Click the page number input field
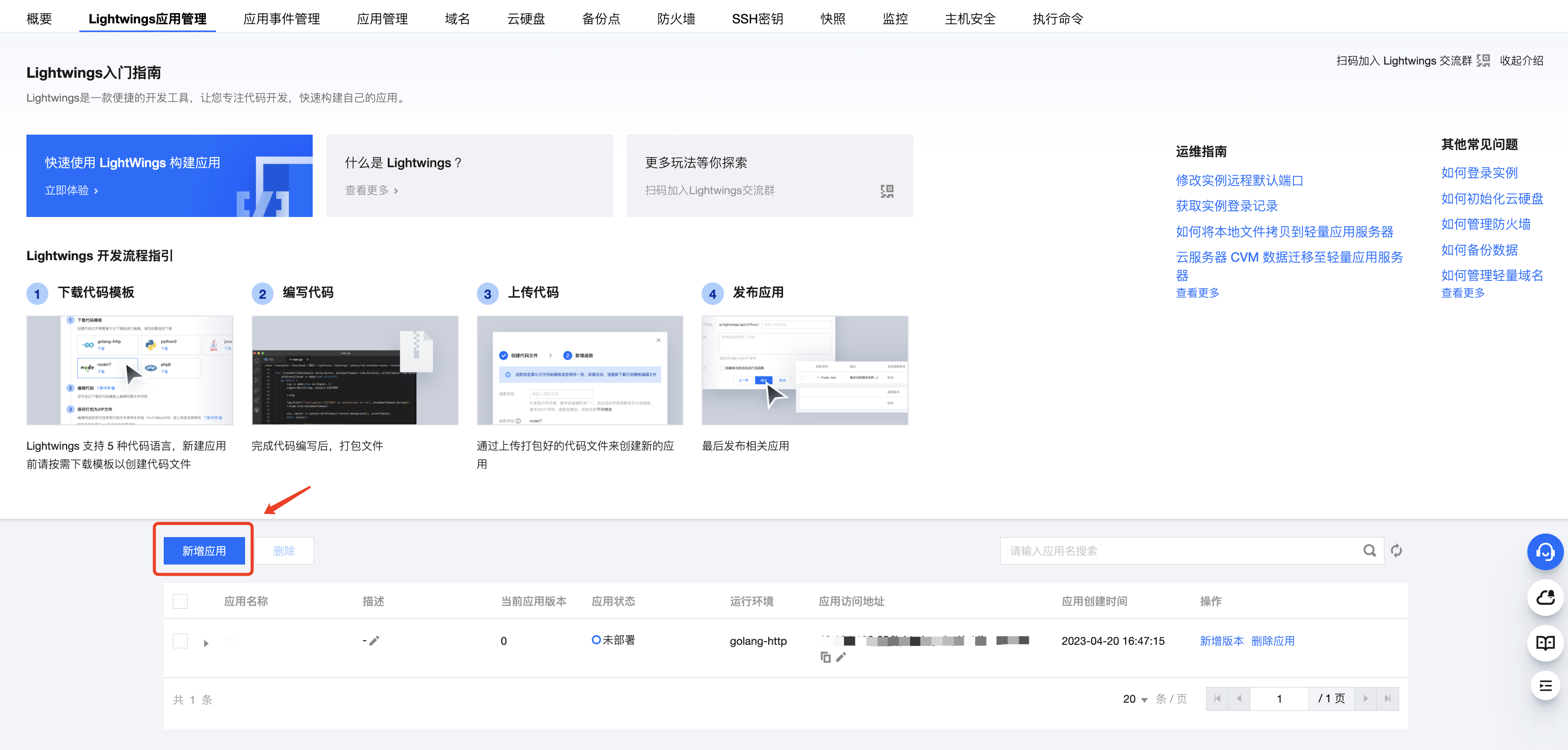The width and height of the screenshot is (1568, 750). [1279, 699]
